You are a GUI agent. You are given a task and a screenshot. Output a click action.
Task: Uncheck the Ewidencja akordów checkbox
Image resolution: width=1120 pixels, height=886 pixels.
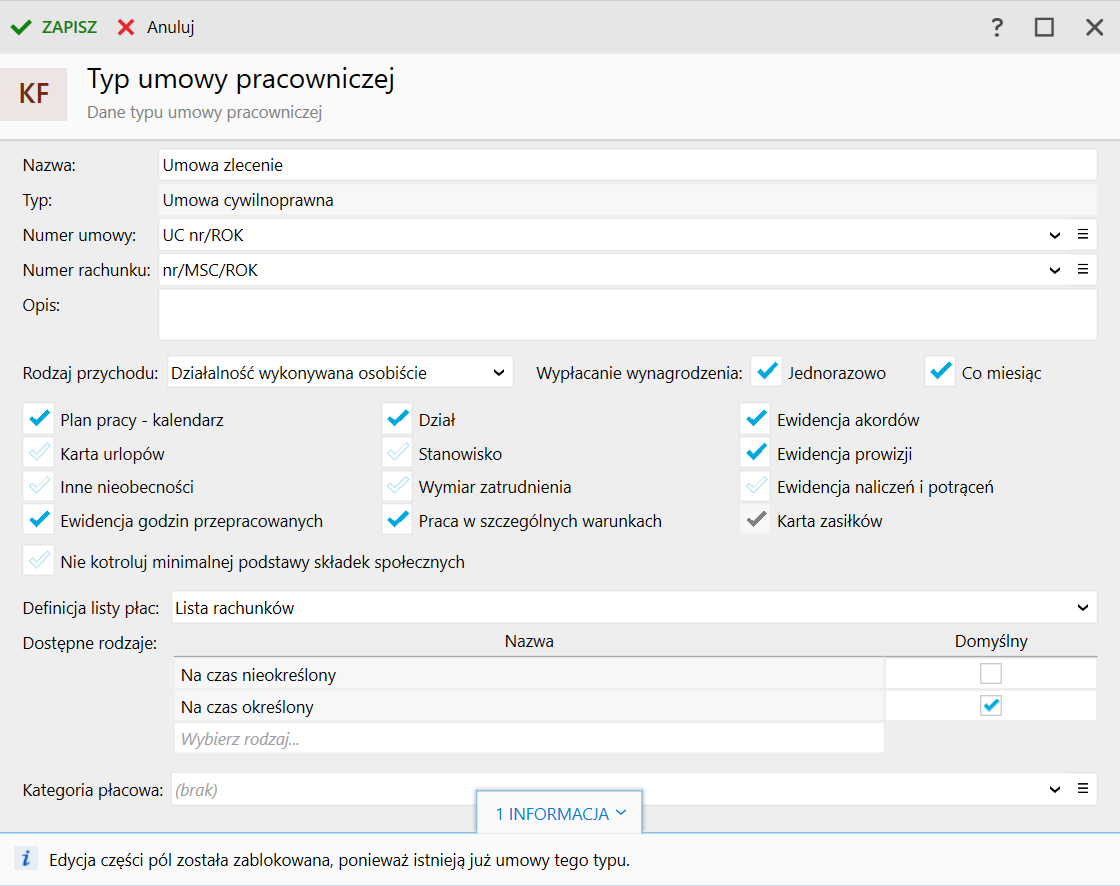(x=756, y=420)
